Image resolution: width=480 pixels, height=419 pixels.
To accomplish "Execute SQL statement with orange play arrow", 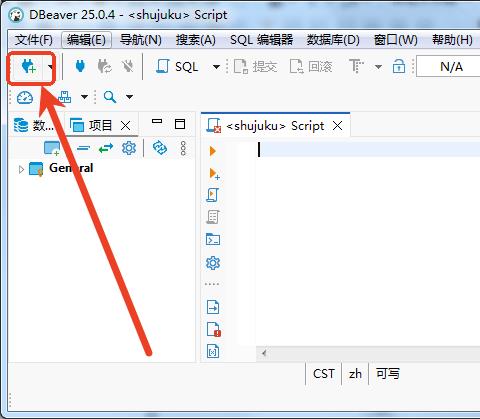I will [x=213, y=151].
